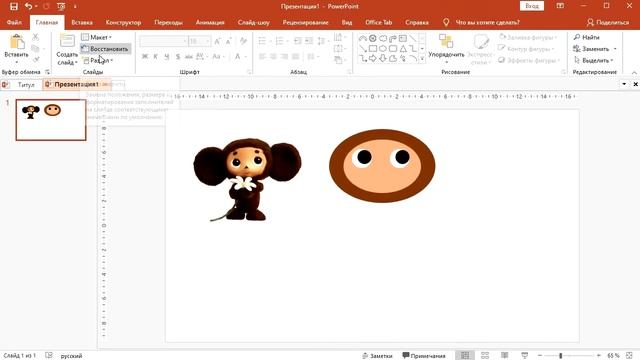Image resolution: width=640 pixels, height=360 pixels.
Task: Click the decrease font size icon
Action: click(x=229, y=41)
